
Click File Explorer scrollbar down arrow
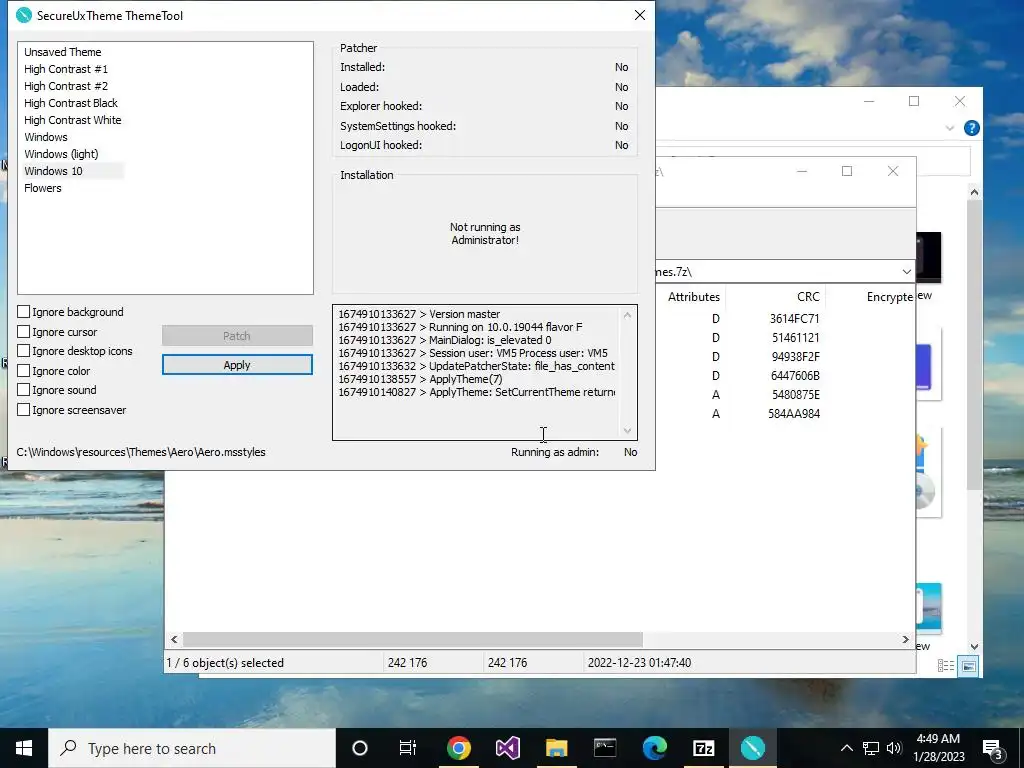point(974,647)
